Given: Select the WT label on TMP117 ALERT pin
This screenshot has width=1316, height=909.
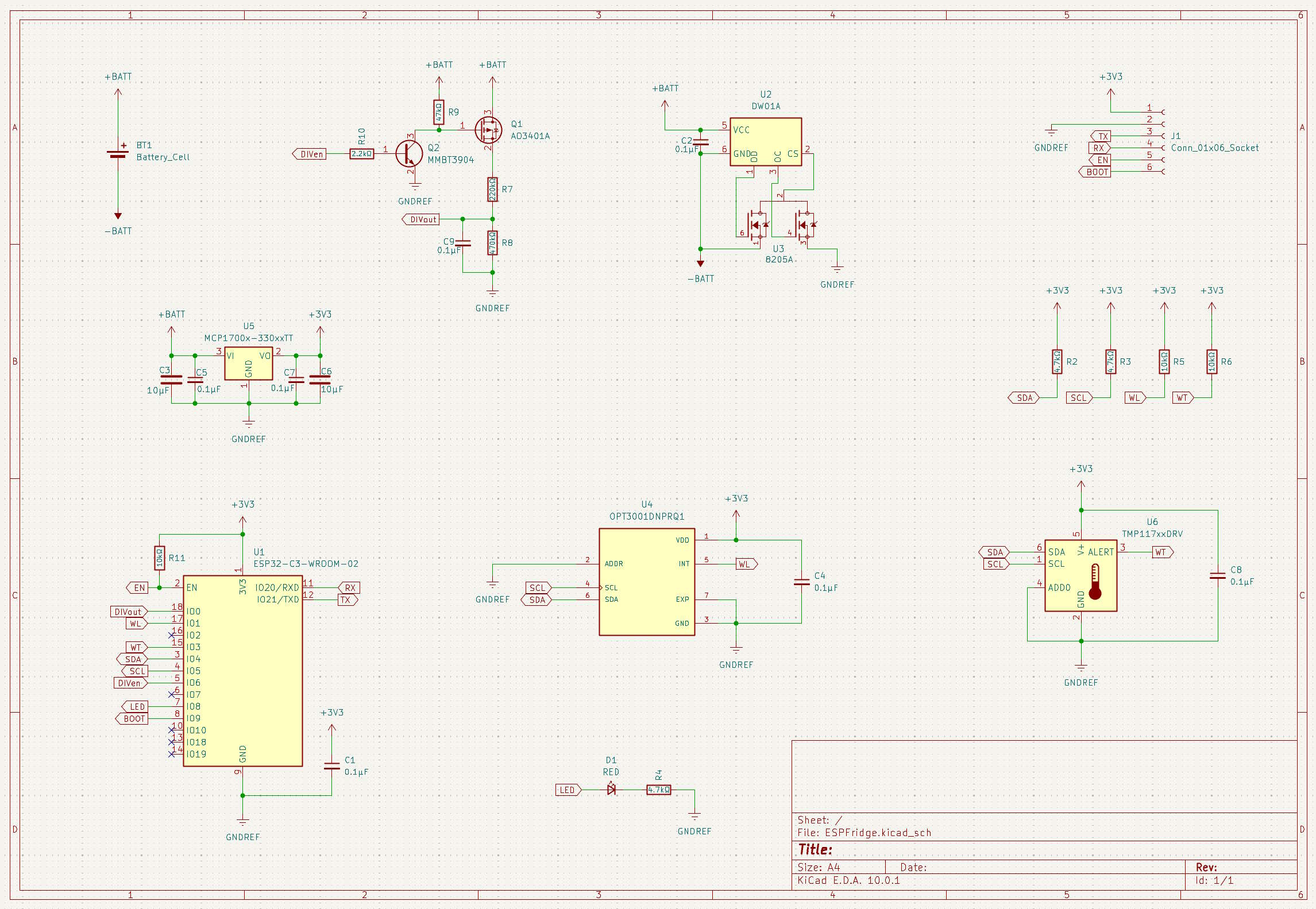Looking at the screenshot, I should (1163, 552).
